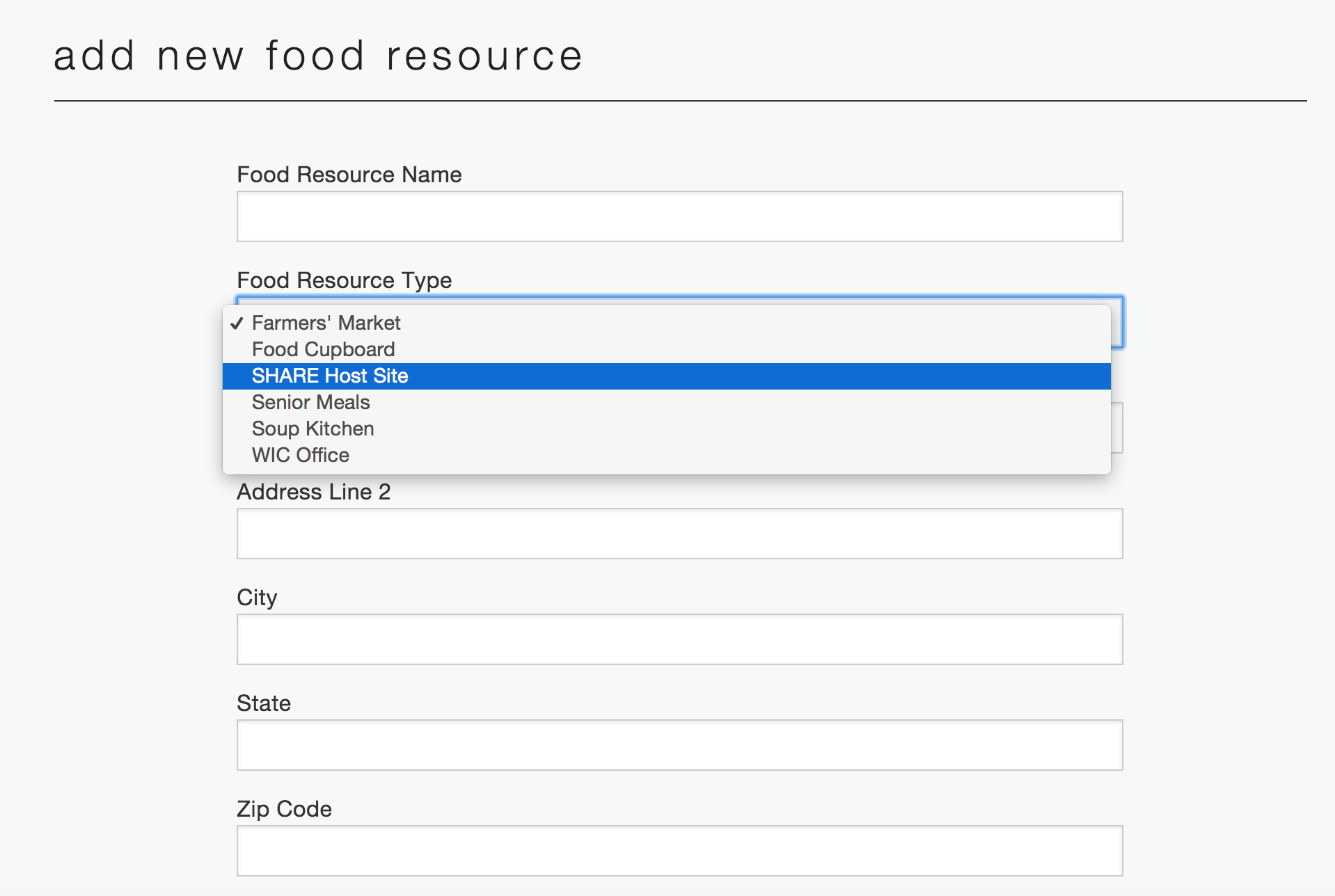
Task: Choose Food Cupboard in the dropdown list
Action: [323, 349]
